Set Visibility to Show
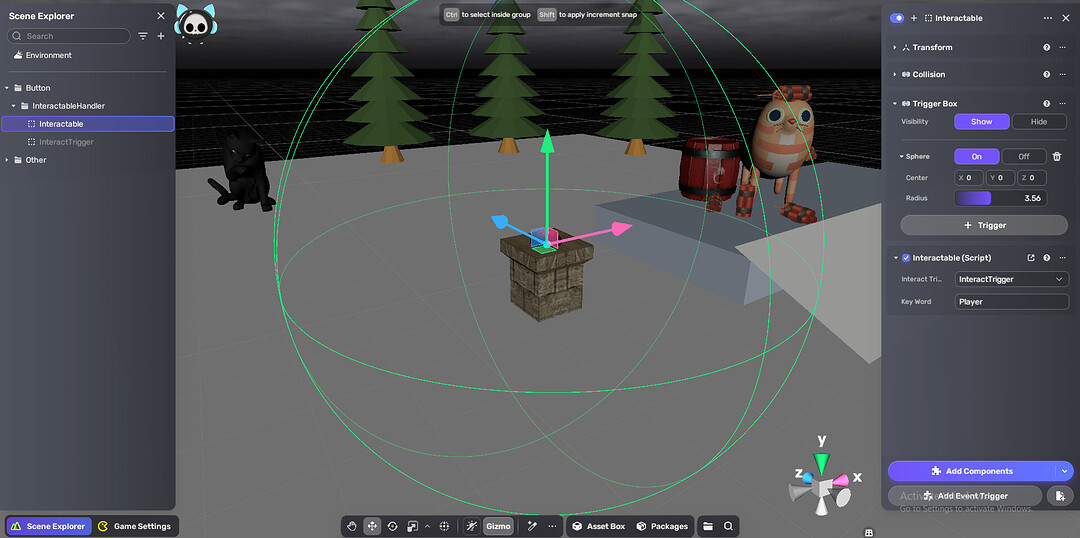 click(x=982, y=122)
